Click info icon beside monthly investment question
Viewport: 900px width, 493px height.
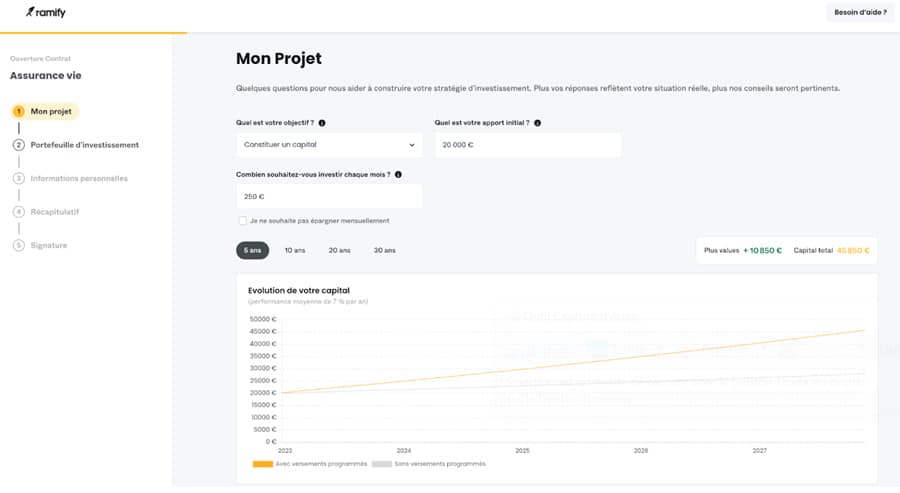[x=399, y=174]
